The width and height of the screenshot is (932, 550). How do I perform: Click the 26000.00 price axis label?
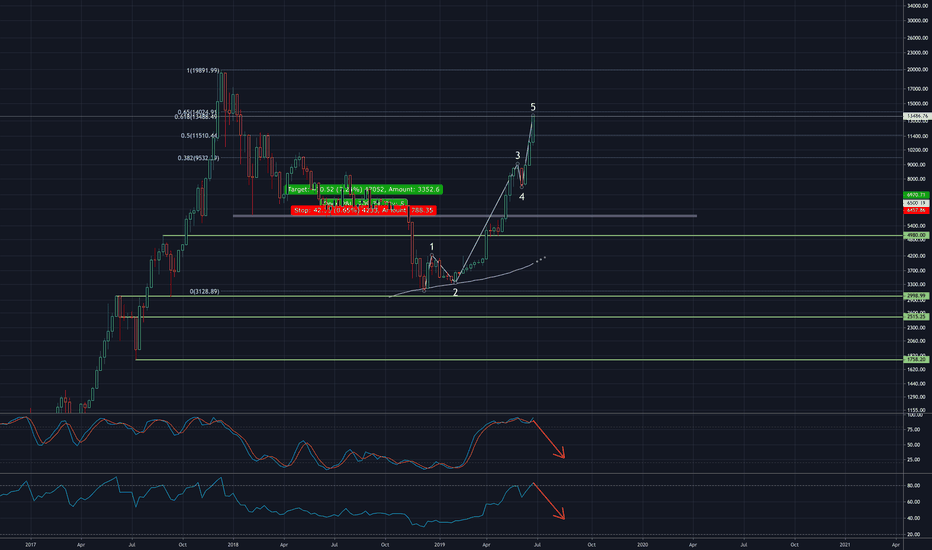click(918, 37)
